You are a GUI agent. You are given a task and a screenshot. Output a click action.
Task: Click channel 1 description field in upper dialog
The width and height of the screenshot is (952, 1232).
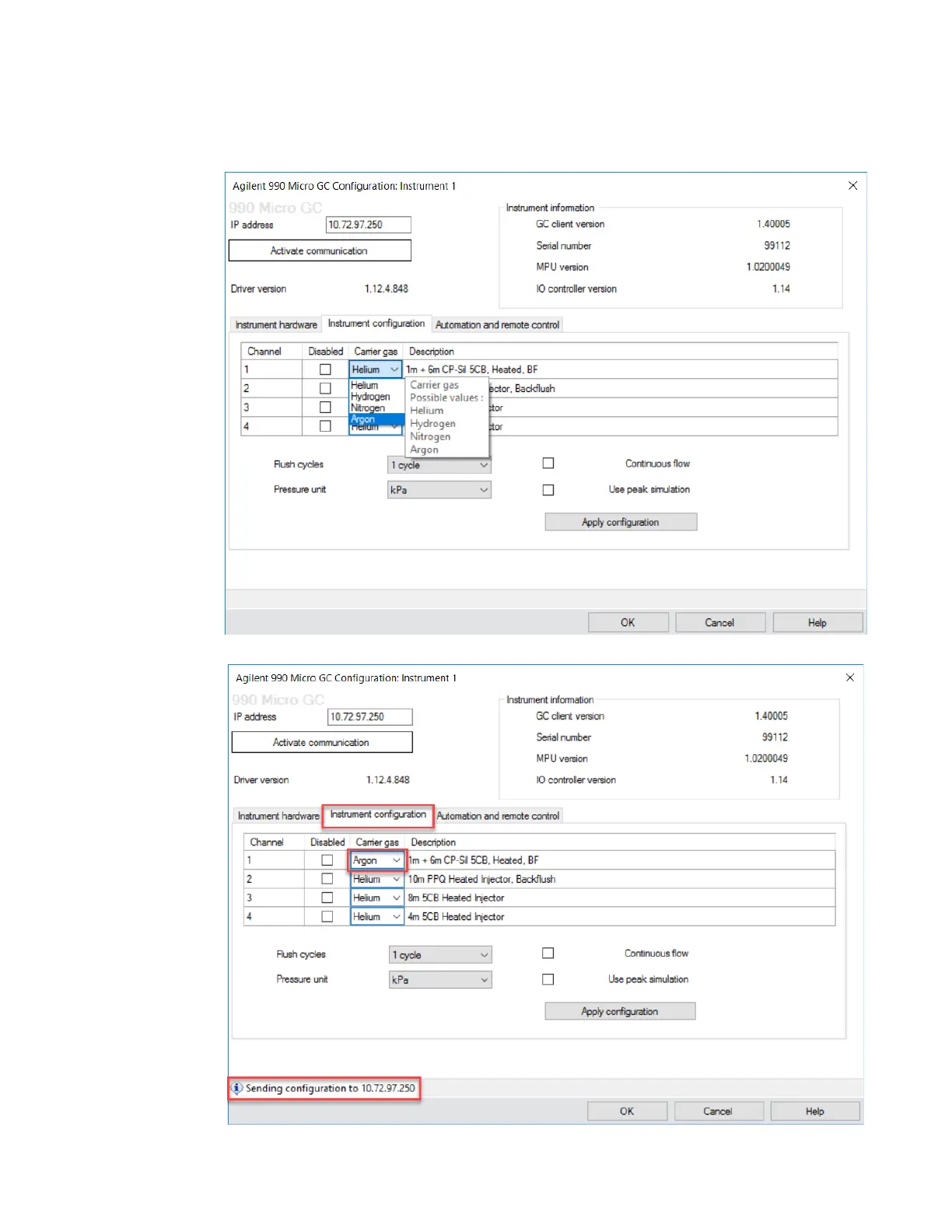tap(621, 369)
